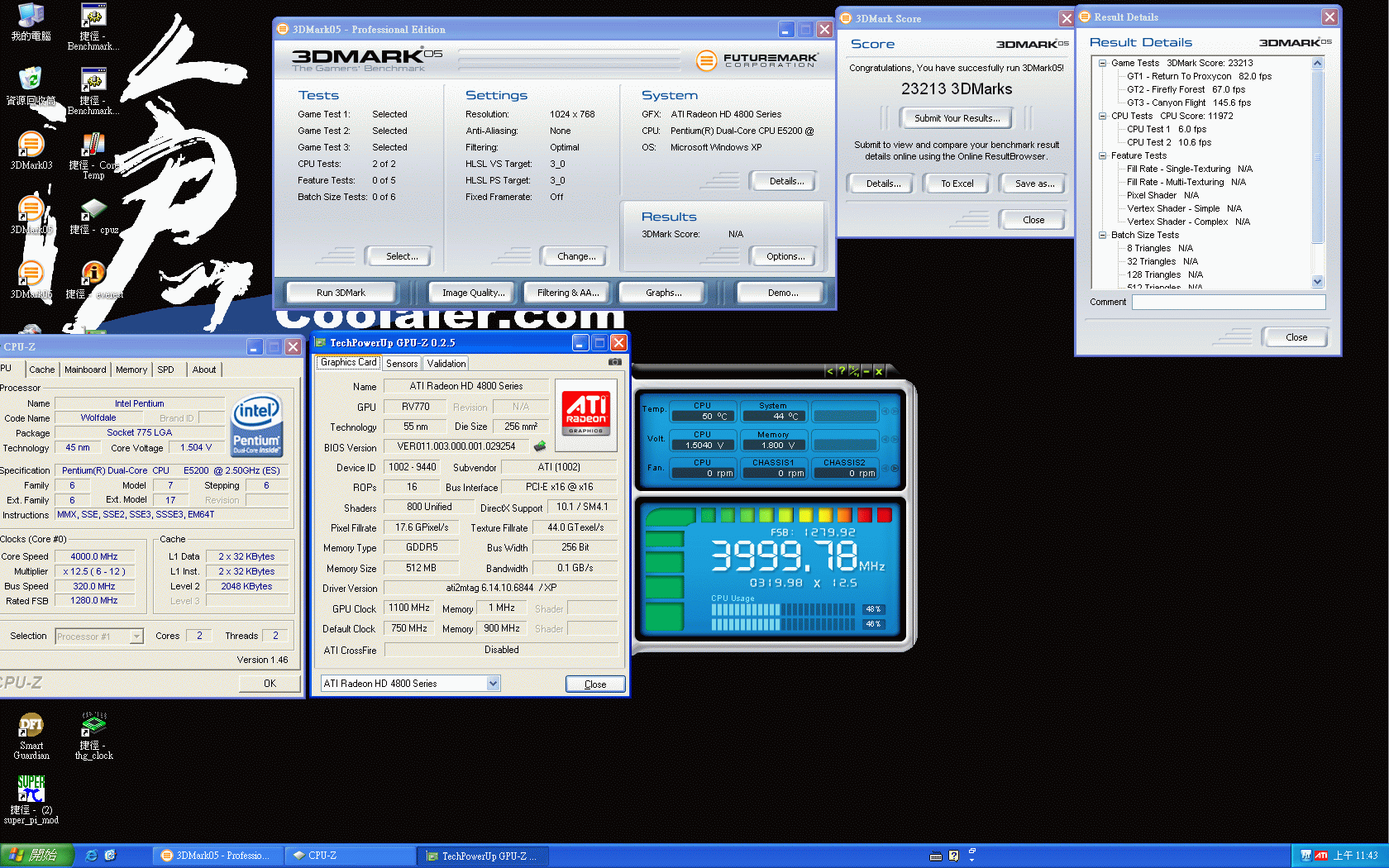Screen dimensions: 1389x868
Task: Switch to the SPD tab in CPU-Z
Action: tap(166, 370)
